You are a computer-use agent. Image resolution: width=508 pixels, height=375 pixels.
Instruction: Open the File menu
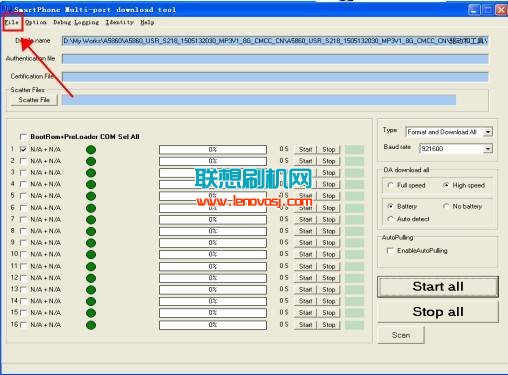click(12, 22)
